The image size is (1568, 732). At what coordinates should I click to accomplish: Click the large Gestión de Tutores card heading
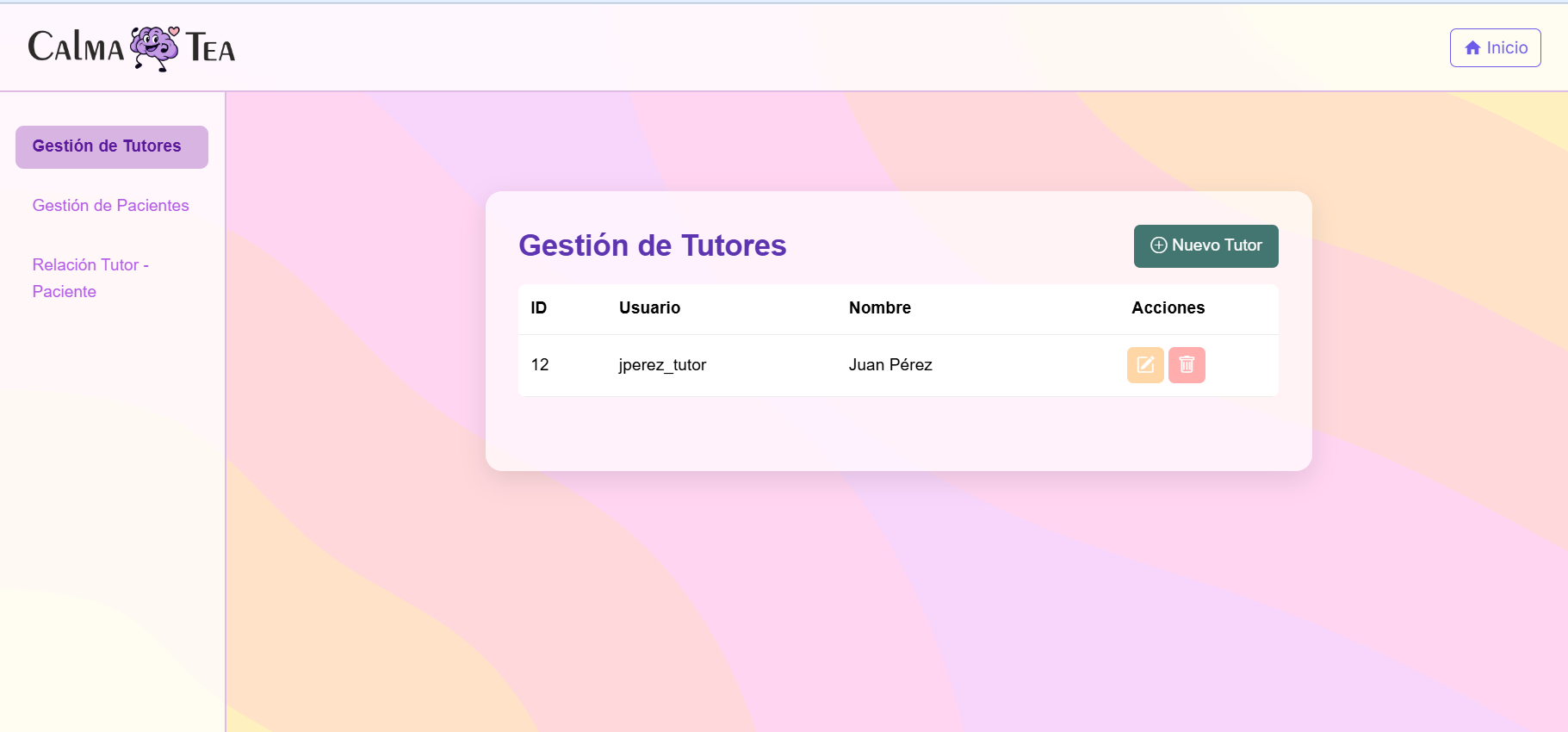pyautogui.click(x=652, y=245)
